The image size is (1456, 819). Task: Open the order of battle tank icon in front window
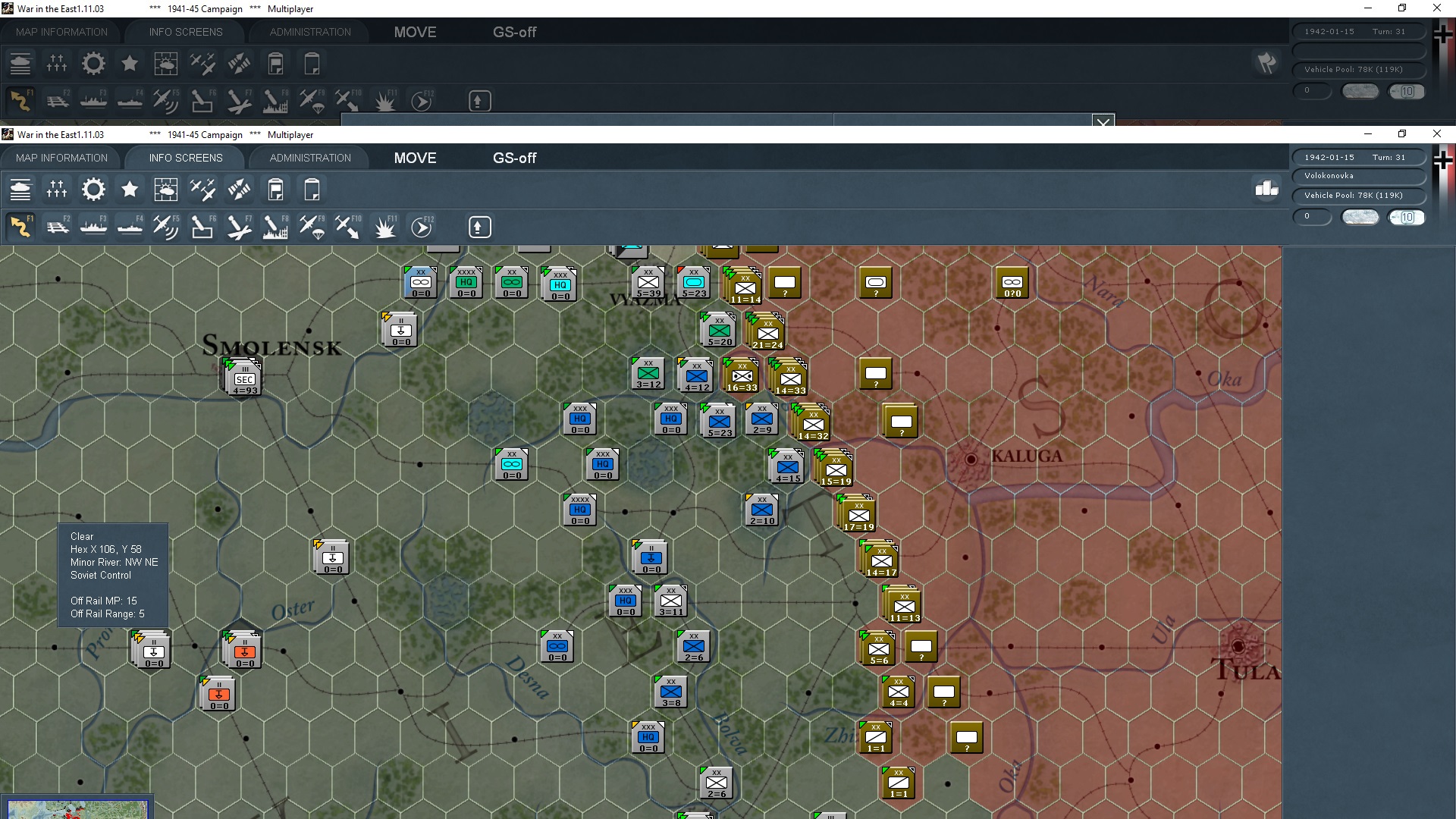click(20, 189)
